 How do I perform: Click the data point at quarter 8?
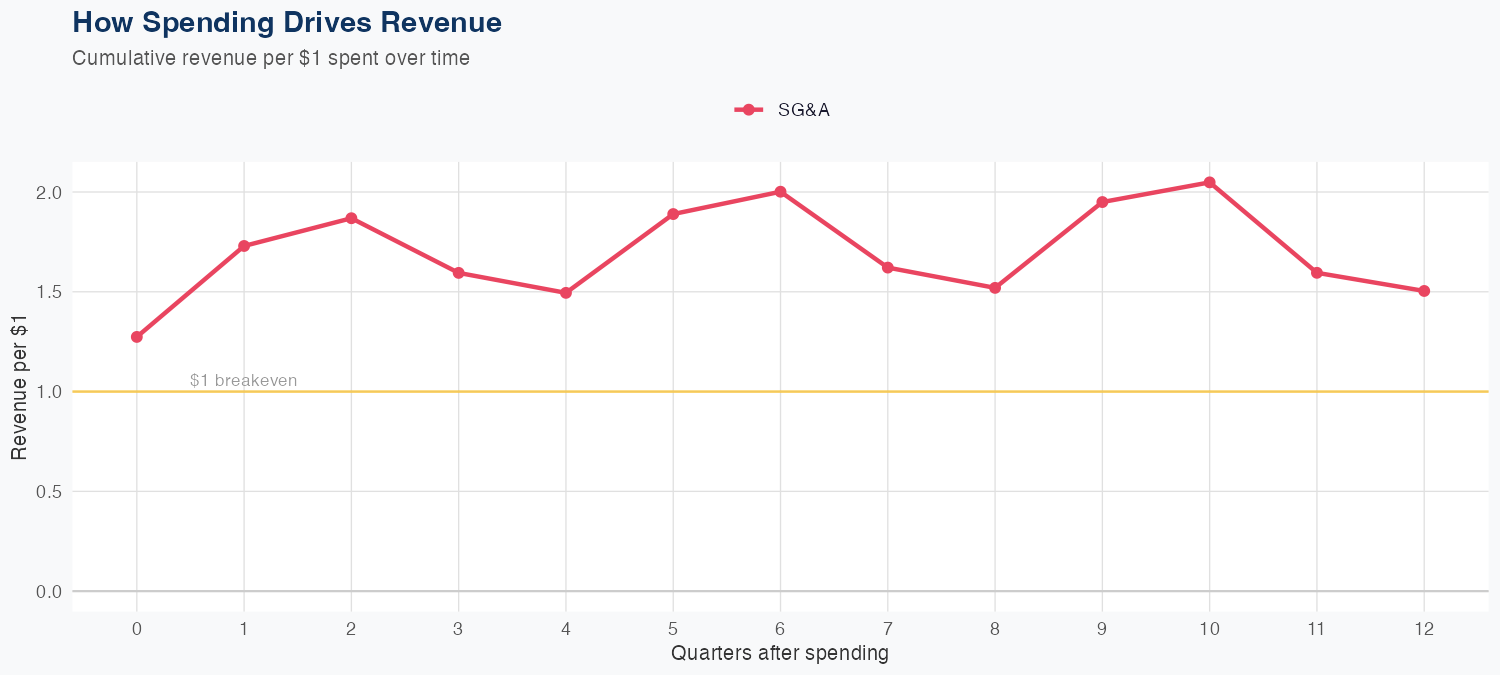pyautogui.click(x=995, y=288)
